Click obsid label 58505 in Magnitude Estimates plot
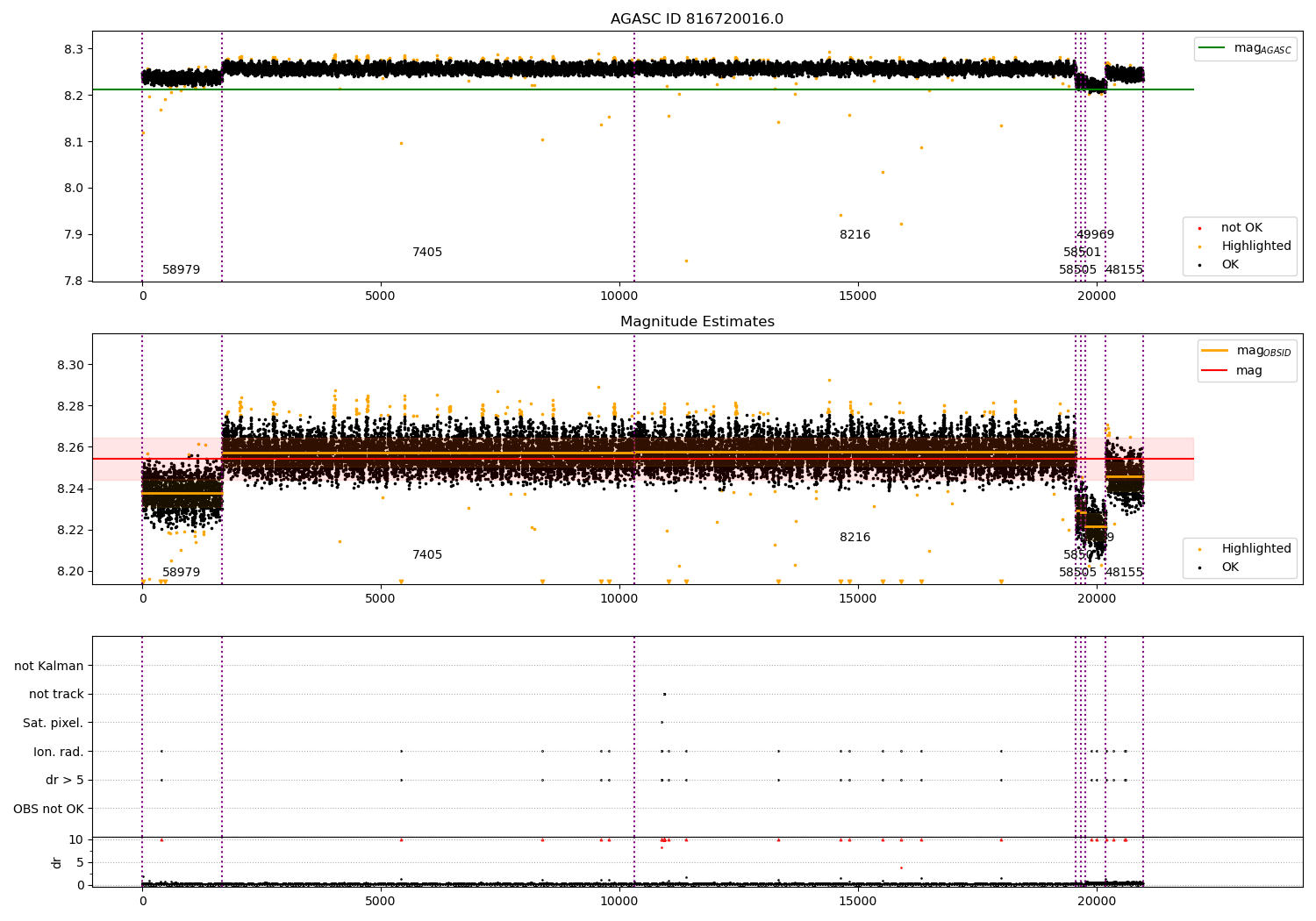The image size is (1316, 921). coord(1078,573)
